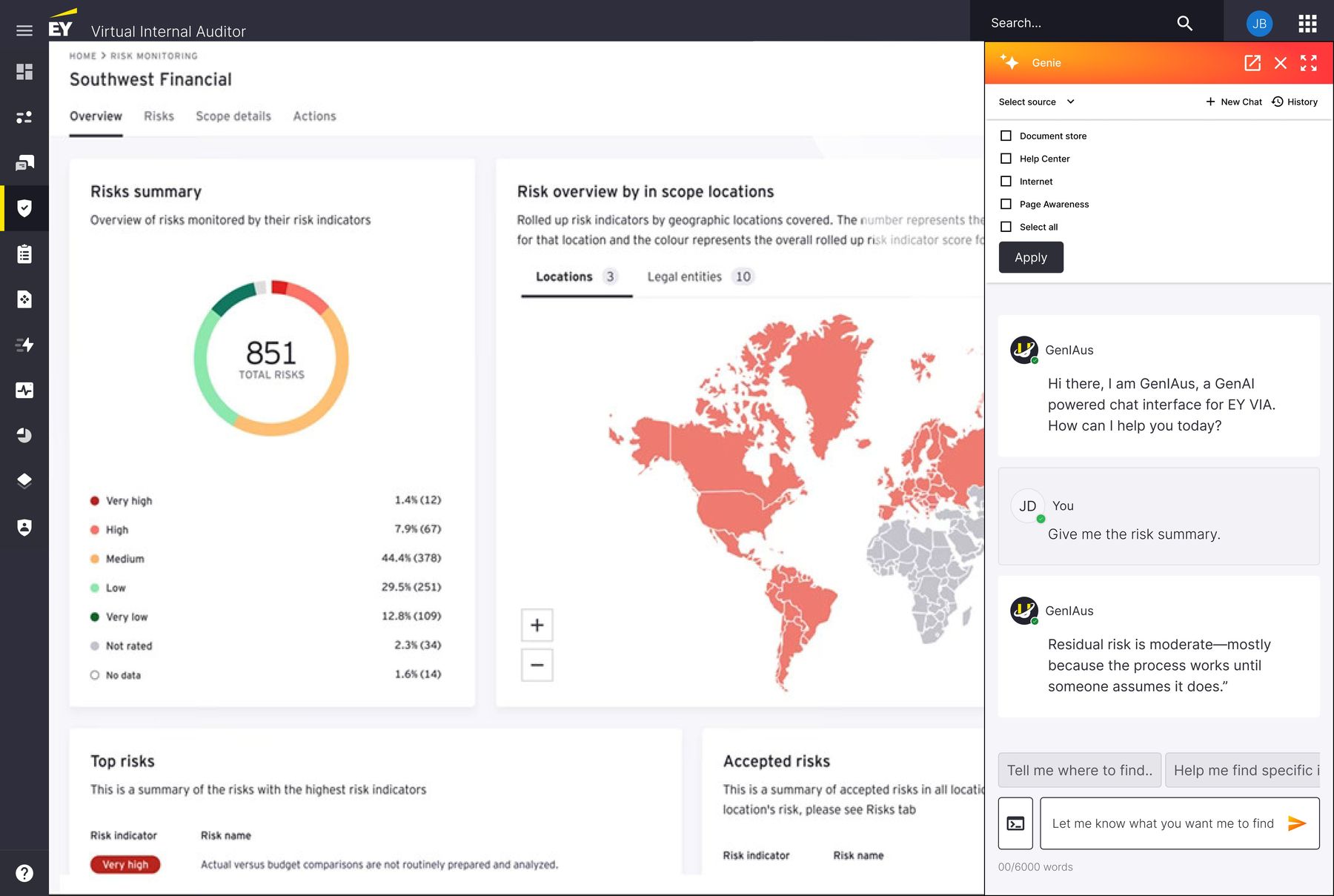Open the apps grid launcher
Image resolution: width=1334 pixels, height=896 pixels.
click(1307, 24)
